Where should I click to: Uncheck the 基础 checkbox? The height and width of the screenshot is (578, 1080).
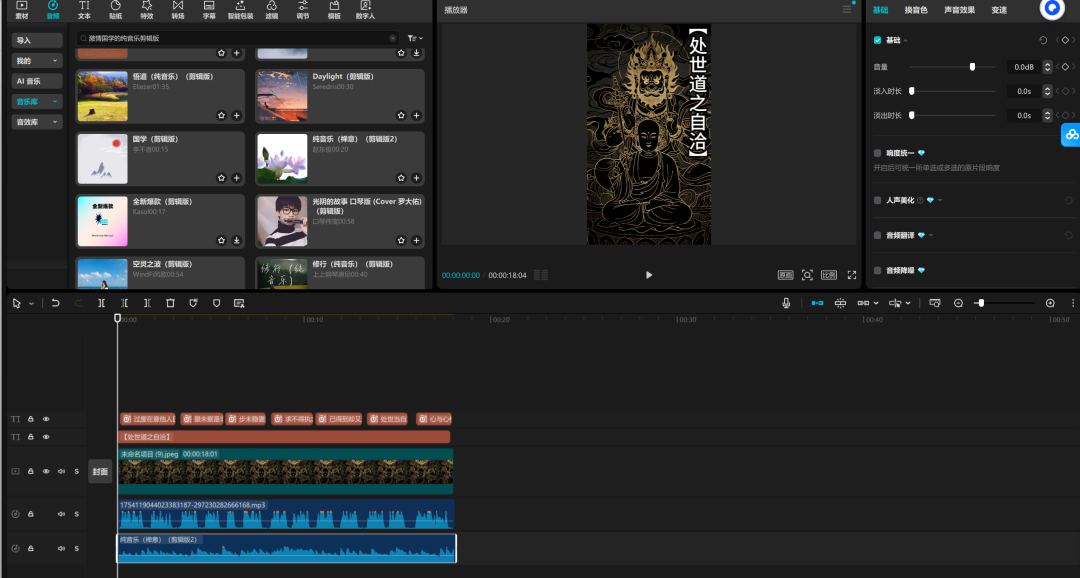pyautogui.click(x=878, y=40)
